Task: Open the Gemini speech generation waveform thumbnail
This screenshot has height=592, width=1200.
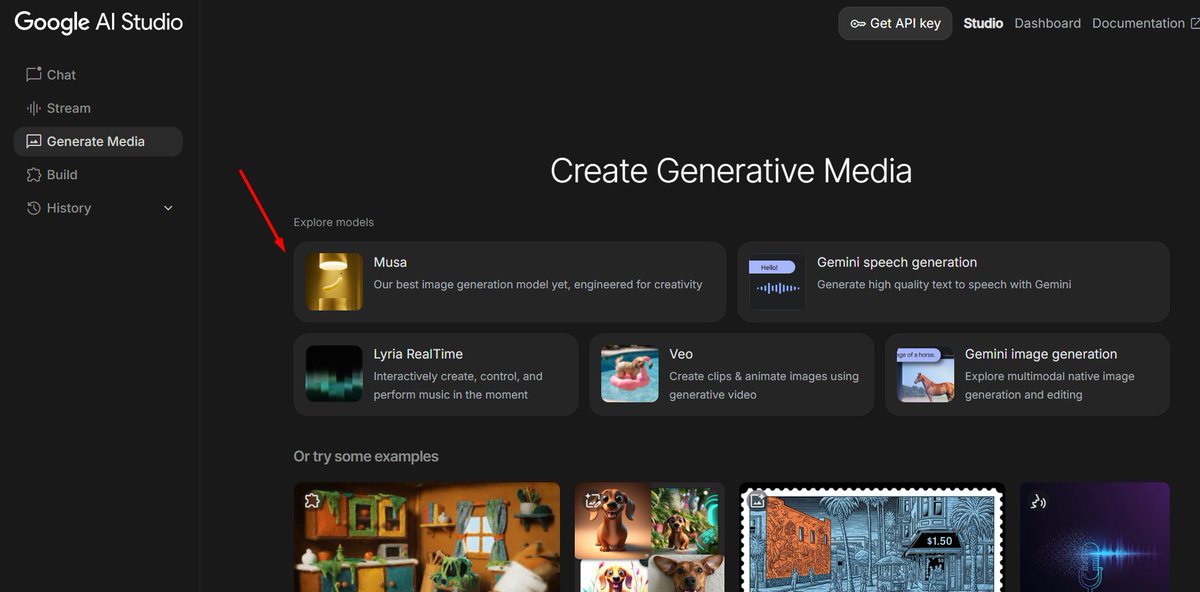Action: click(778, 282)
